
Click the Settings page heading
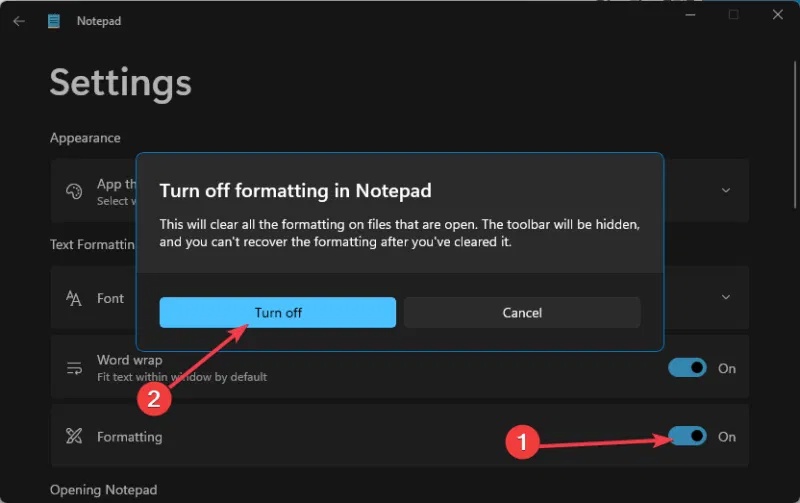[120, 82]
